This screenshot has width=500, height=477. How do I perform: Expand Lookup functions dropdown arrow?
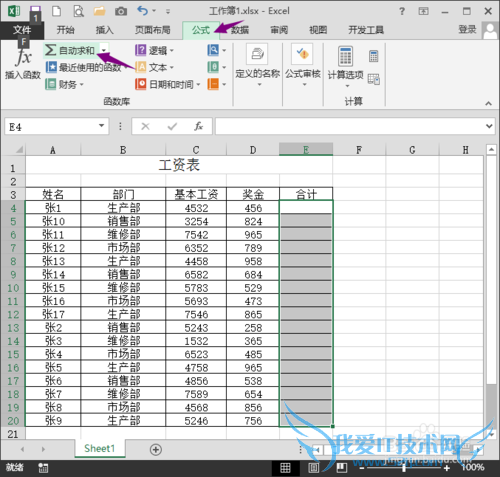point(224,51)
